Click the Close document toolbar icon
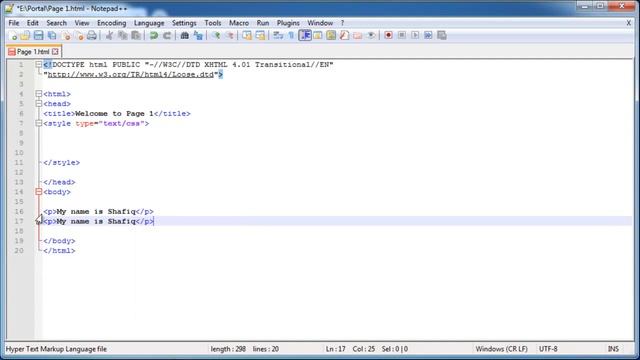Screen dimensions: 640x360 66,36
